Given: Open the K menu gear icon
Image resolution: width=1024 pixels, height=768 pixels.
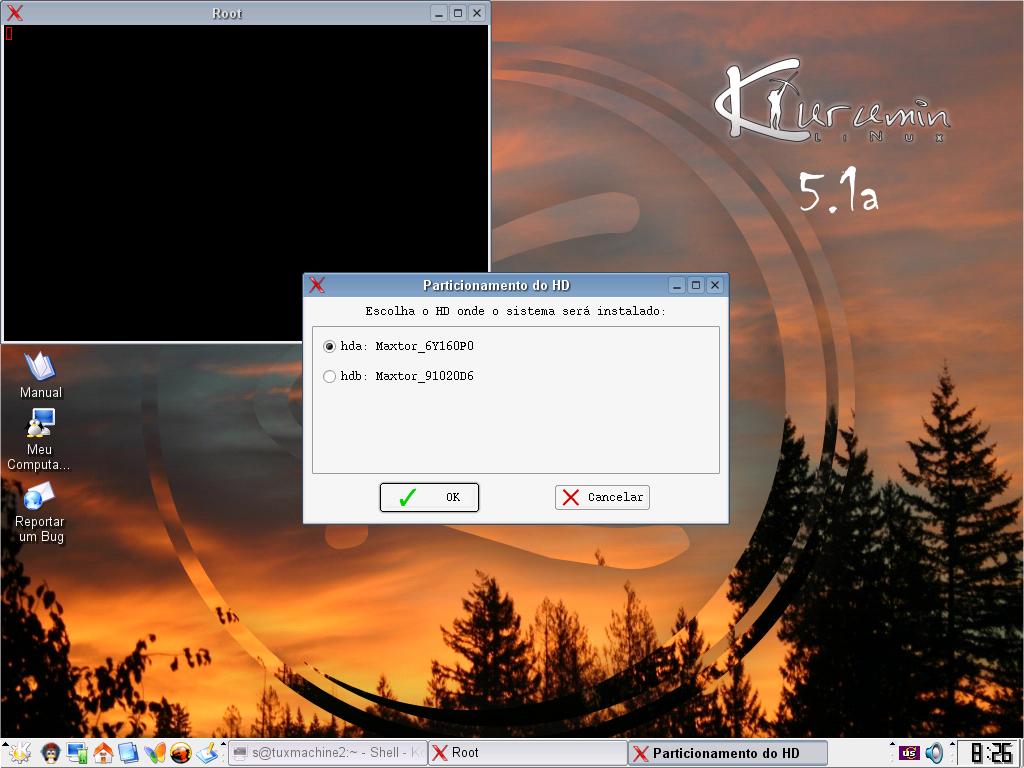Looking at the screenshot, I should point(19,753).
